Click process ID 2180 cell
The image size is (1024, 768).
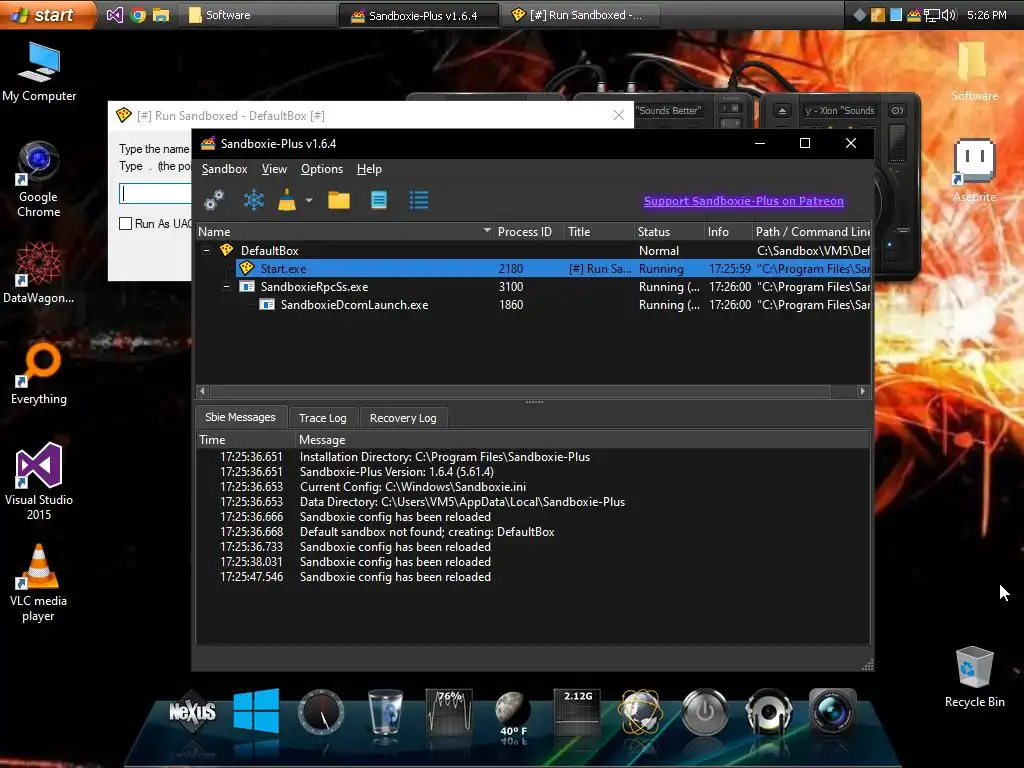(511, 268)
